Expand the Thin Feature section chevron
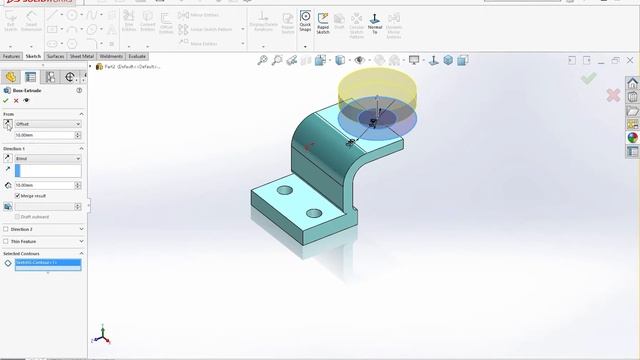The width and height of the screenshot is (640, 360). [81, 241]
